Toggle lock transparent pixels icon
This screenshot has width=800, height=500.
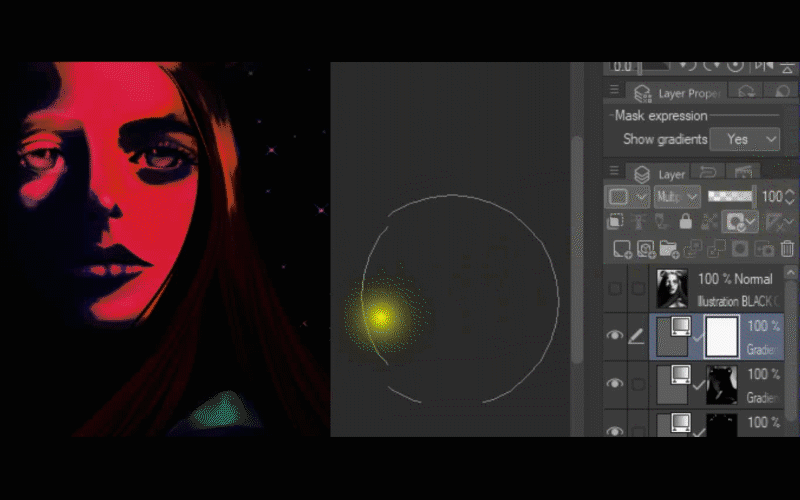pyautogui.click(x=709, y=221)
